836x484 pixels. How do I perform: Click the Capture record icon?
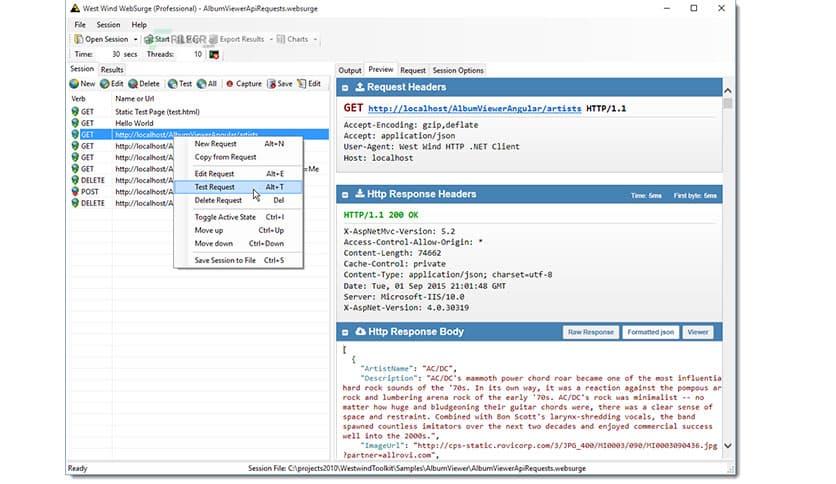click(229, 84)
